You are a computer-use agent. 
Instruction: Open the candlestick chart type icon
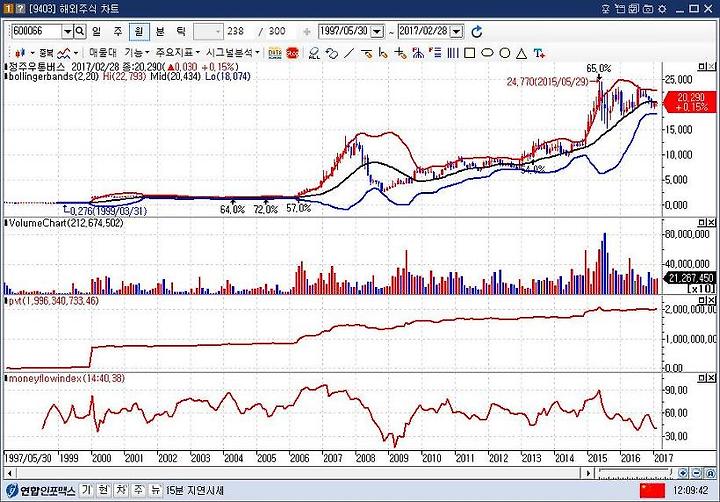click(x=21, y=53)
